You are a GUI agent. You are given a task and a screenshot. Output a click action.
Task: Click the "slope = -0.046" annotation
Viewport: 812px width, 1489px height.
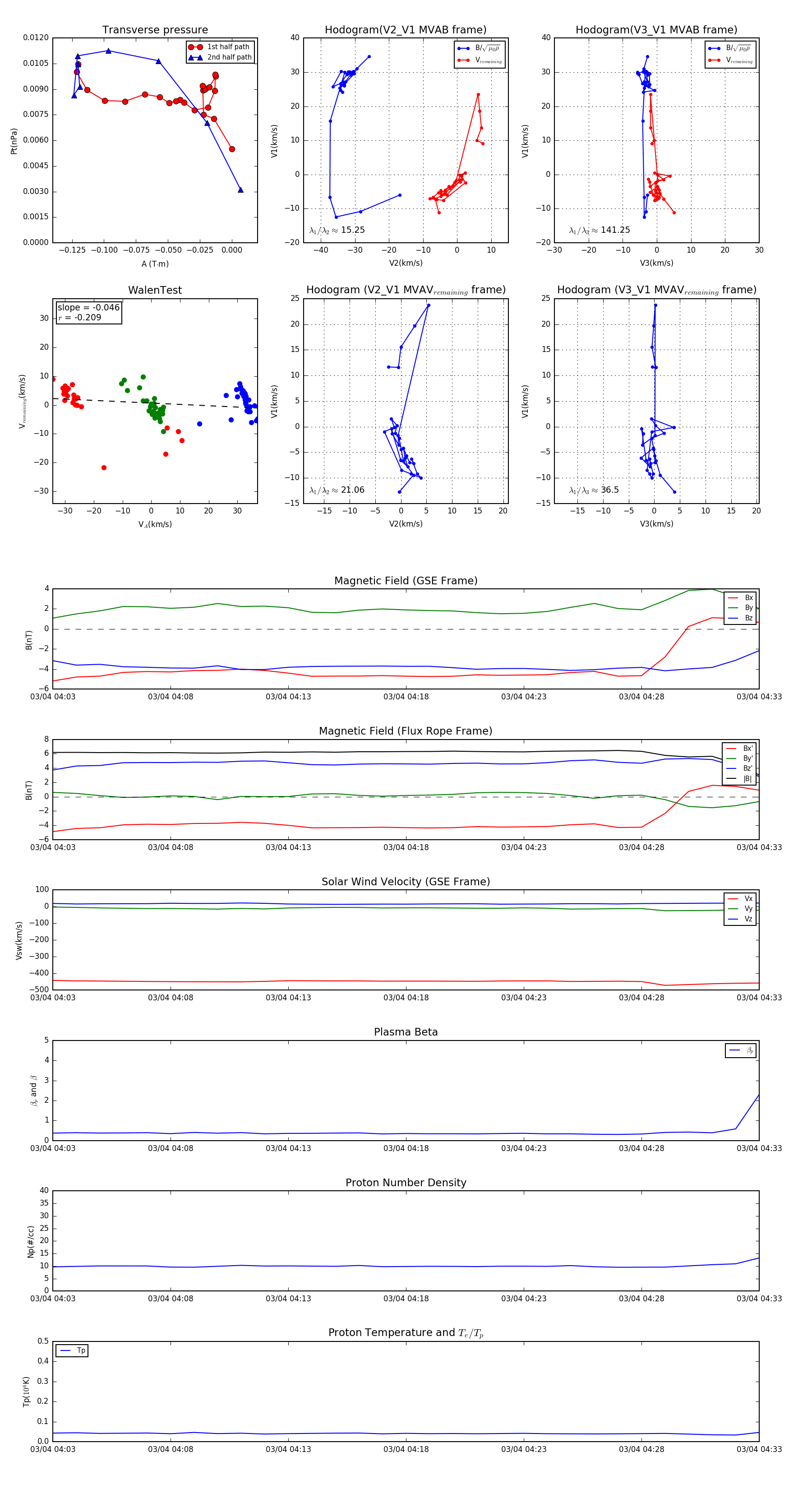[88, 308]
